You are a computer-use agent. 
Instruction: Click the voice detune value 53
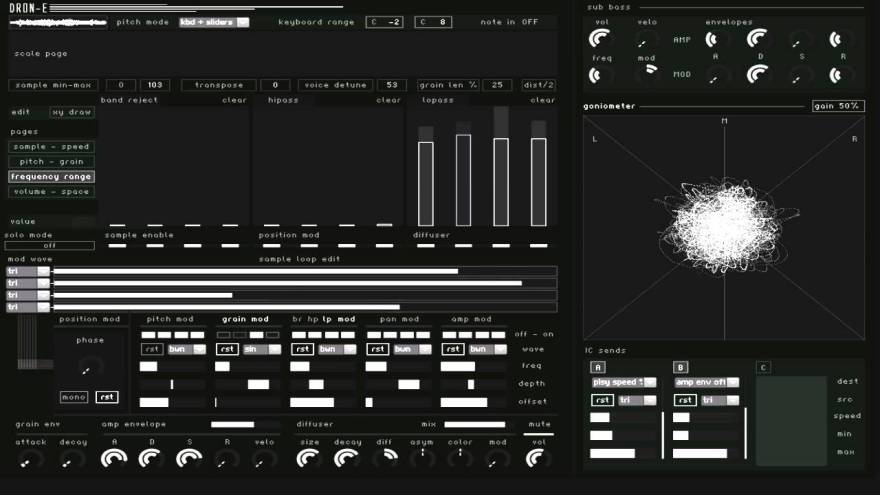[392, 85]
